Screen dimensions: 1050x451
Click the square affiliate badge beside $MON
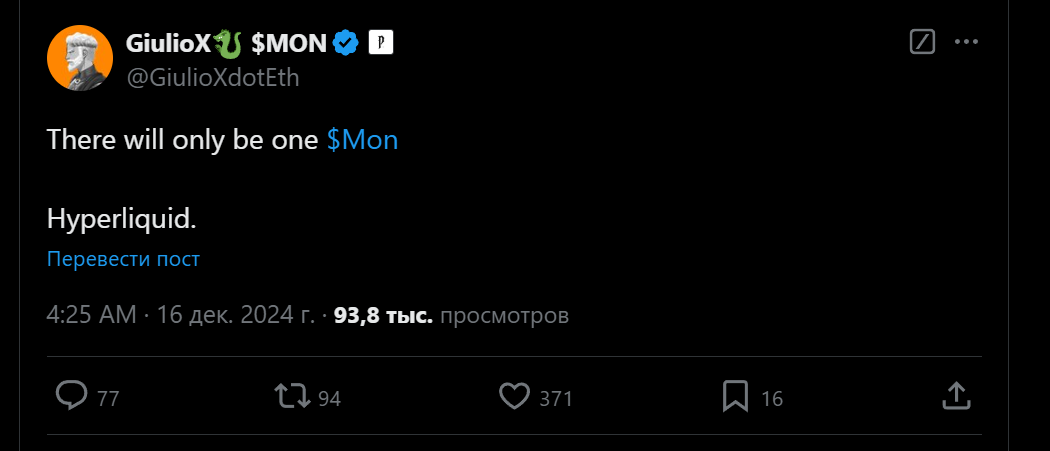(382, 43)
